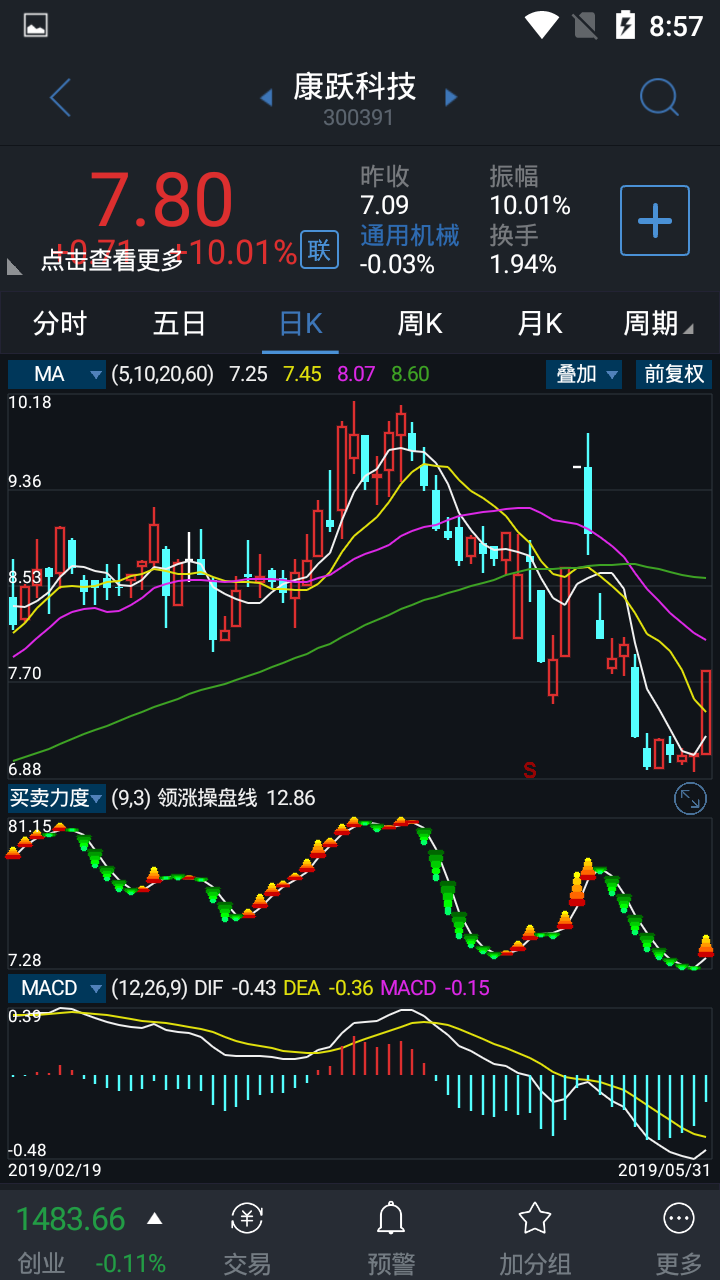Viewport: 720px width, 1280px height.
Task: Open the 通用机械 sector link
Action: 410,235
